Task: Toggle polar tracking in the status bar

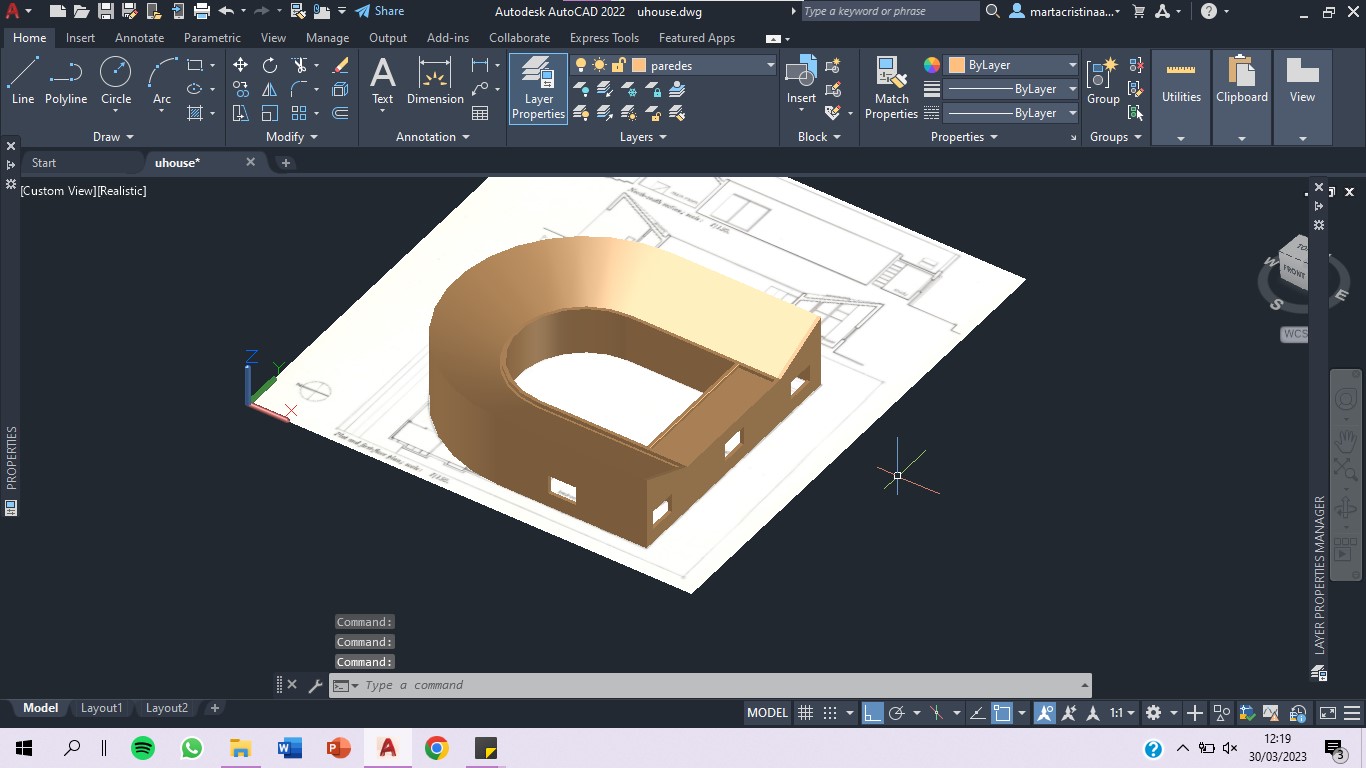Action: click(x=897, y=713)
